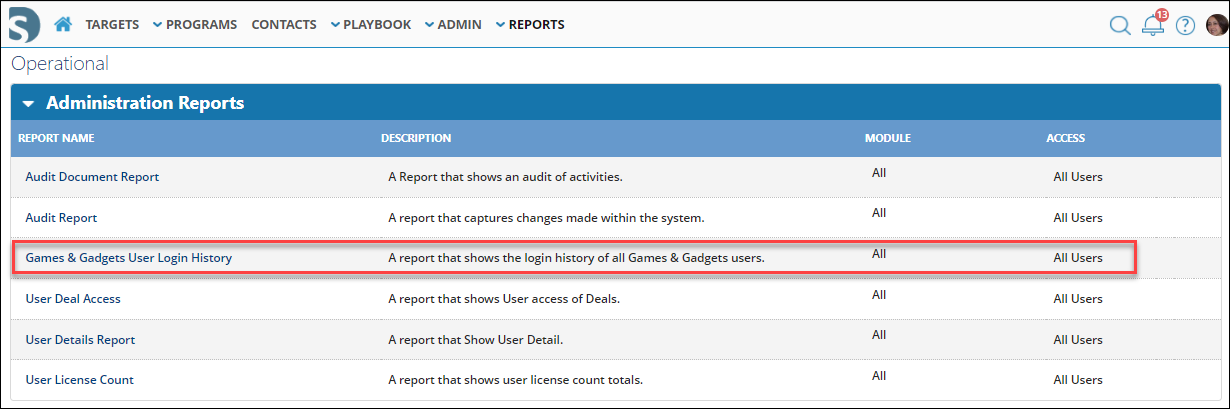Click 'A Report that shows an audit of activities.'
1230x409 pixels.
tap(505, 177)
